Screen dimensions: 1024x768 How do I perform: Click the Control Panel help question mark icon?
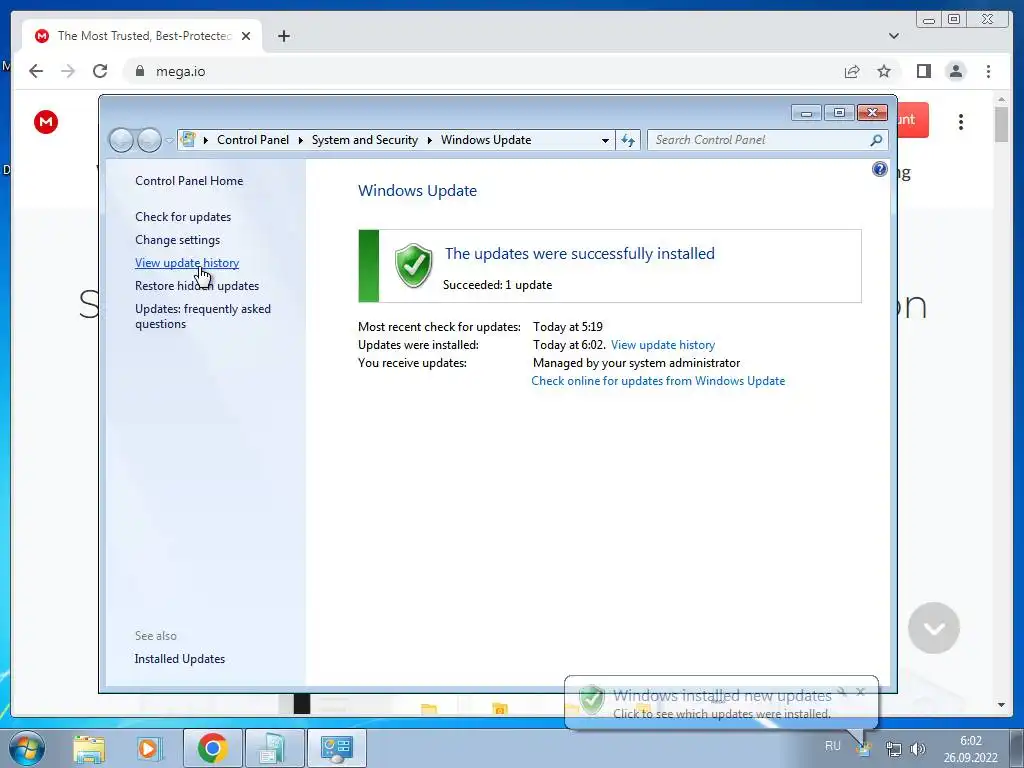[x=880, y=170]
